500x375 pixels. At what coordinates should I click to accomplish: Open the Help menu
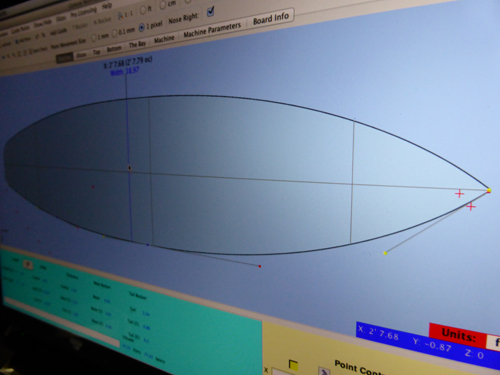point(107,6)
